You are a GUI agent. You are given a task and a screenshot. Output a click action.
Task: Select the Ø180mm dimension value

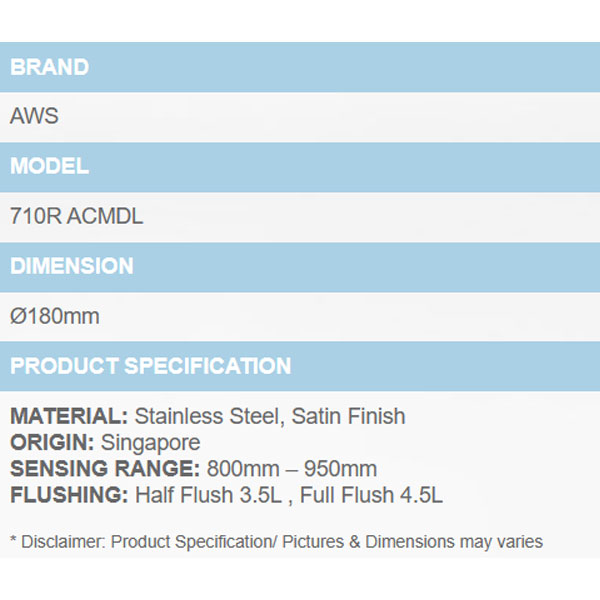(x=54, y=316)
